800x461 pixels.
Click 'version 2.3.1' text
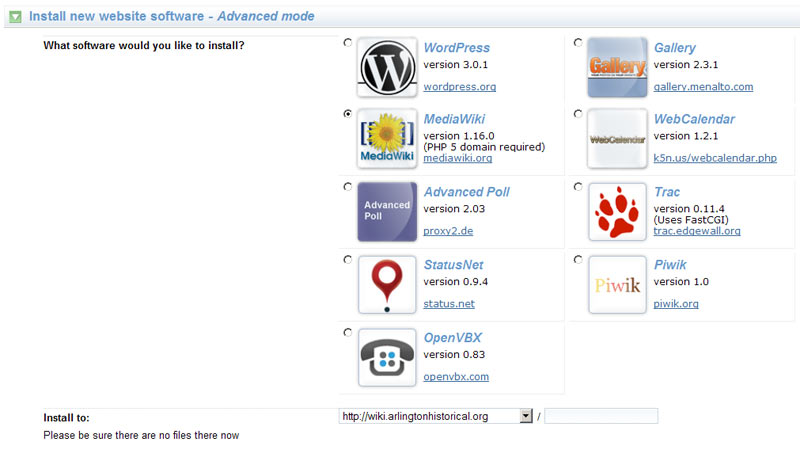coord(686,65)
